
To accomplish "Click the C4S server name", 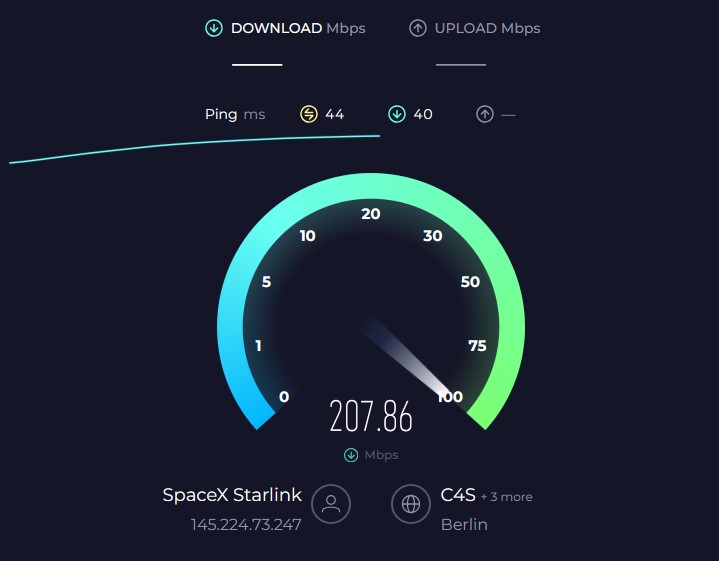I will click(458, 495).
